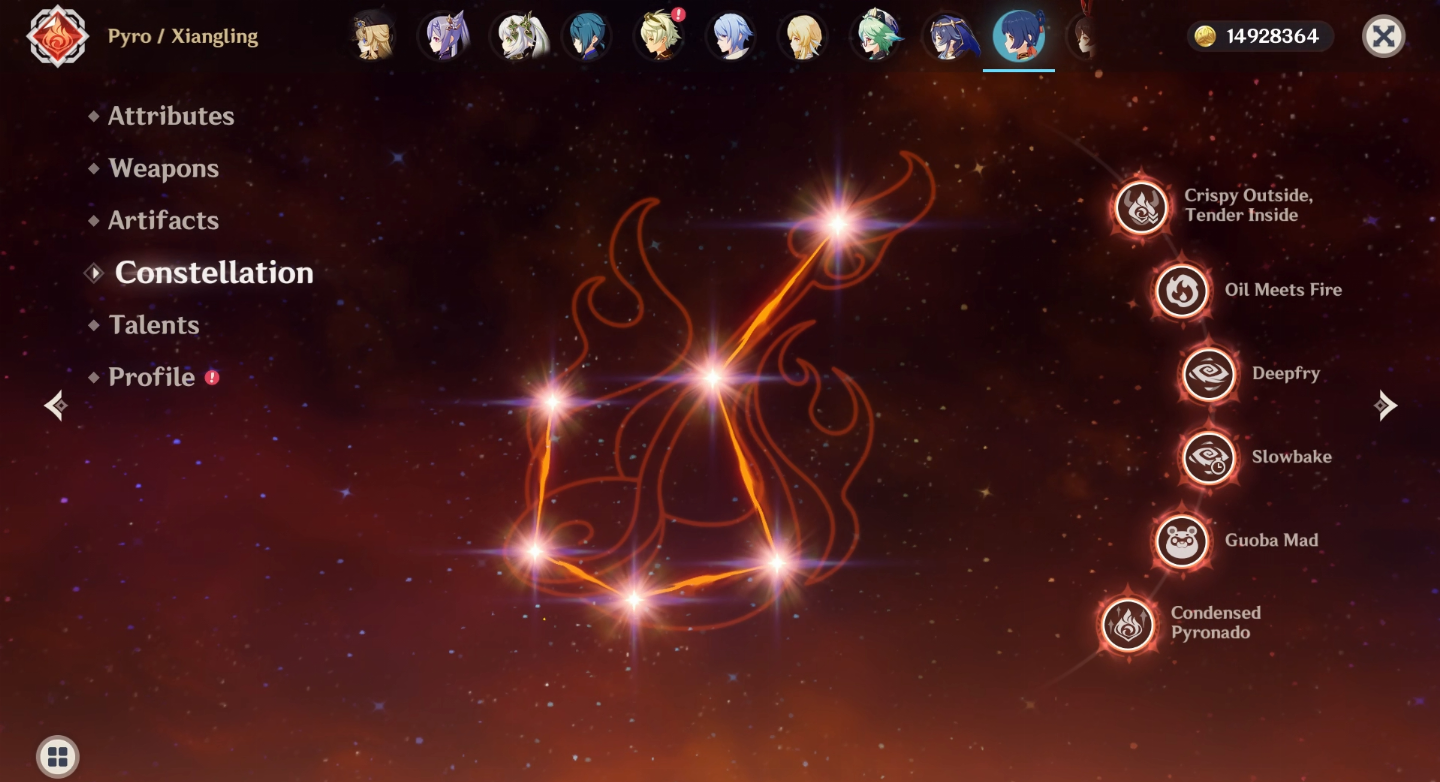Open the grid menu icon
Screen dimensions: 1440x782
[x=58, y=756]
